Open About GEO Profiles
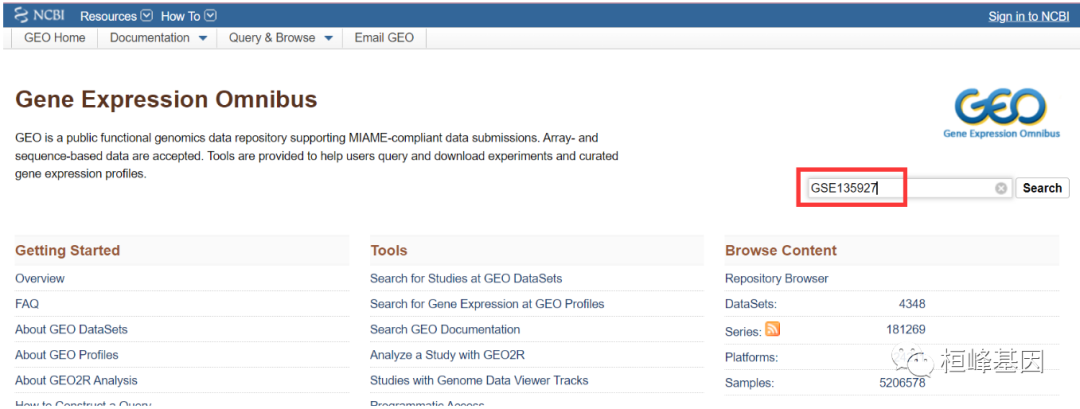 pos(67,355)
